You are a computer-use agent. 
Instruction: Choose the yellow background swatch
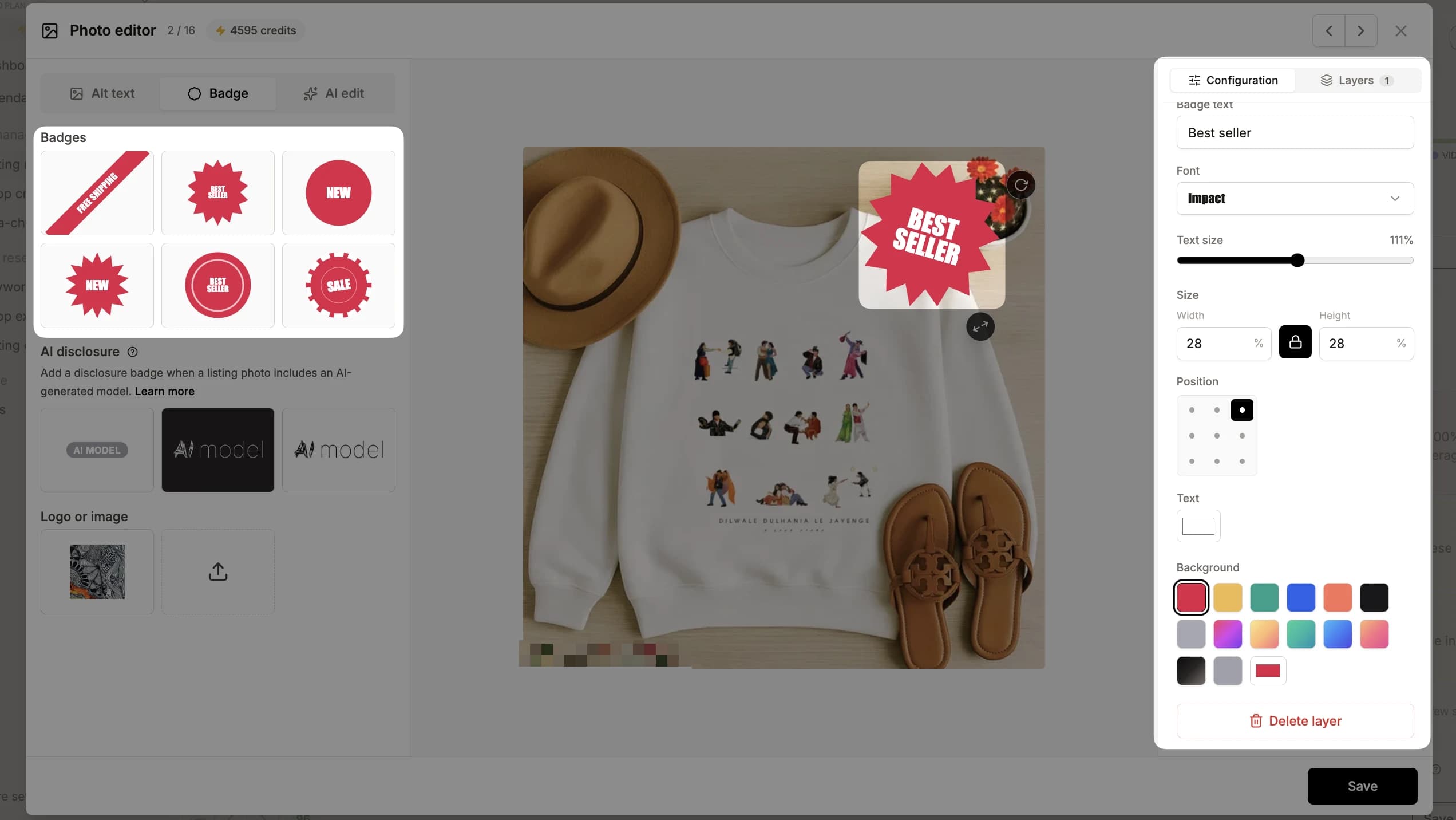[x=1228, y=597]
